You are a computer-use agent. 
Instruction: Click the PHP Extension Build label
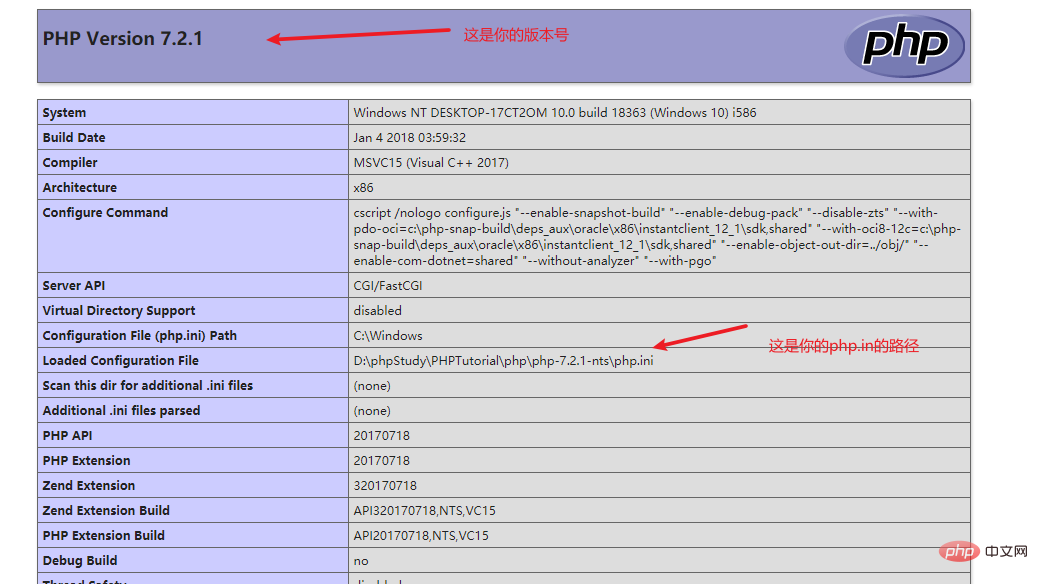[104, 536]
